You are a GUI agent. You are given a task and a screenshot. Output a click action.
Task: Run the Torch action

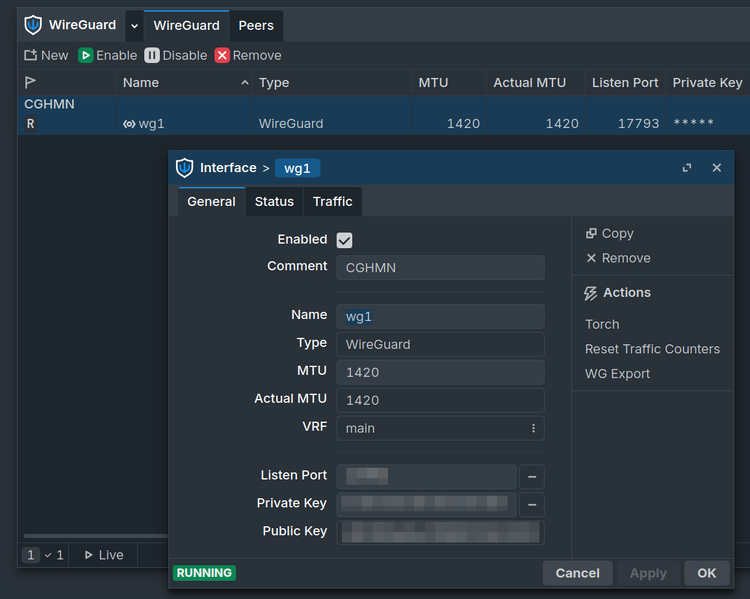click(x=602, y=324)
